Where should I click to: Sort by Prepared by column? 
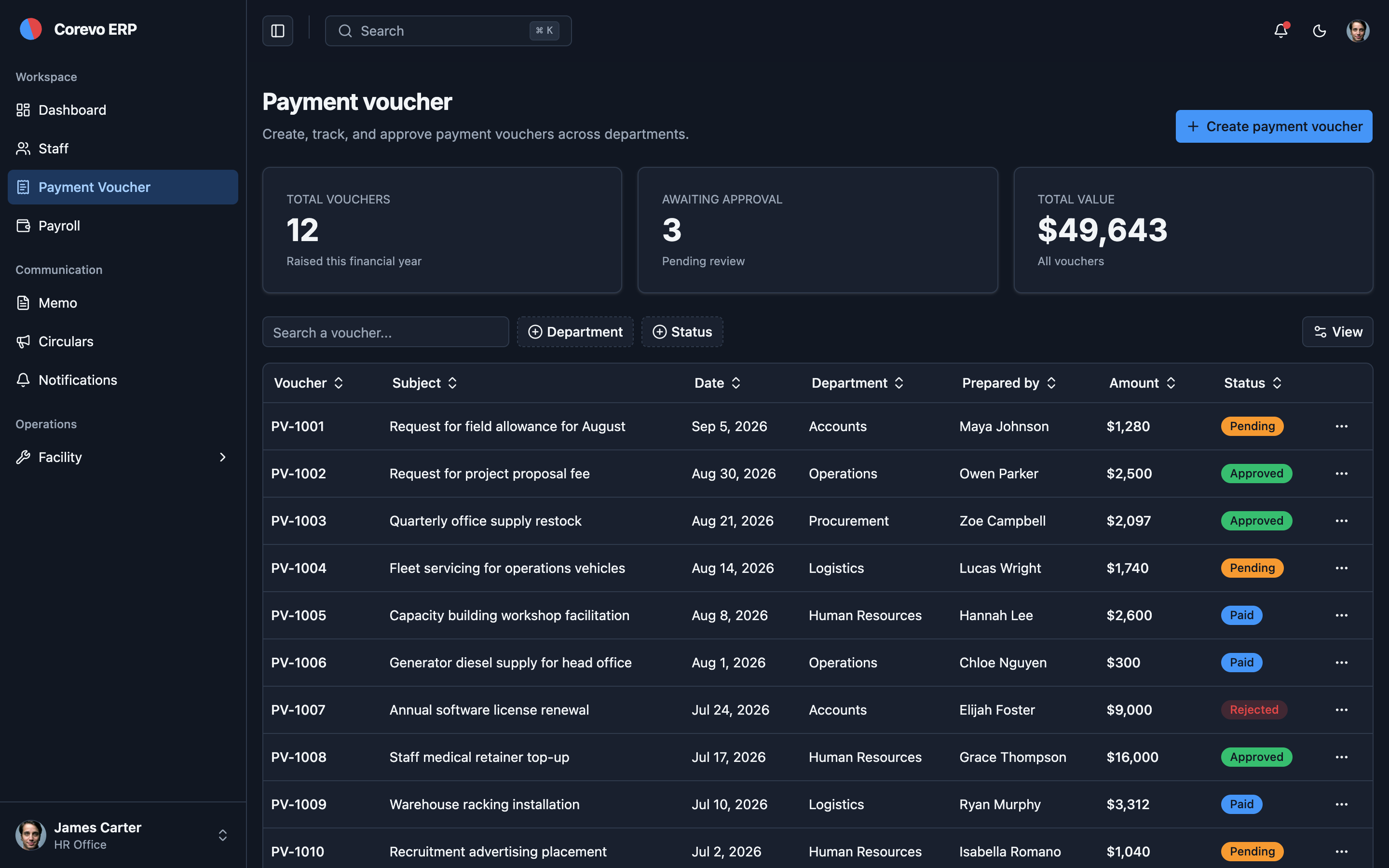click(x=1008, y=383)
